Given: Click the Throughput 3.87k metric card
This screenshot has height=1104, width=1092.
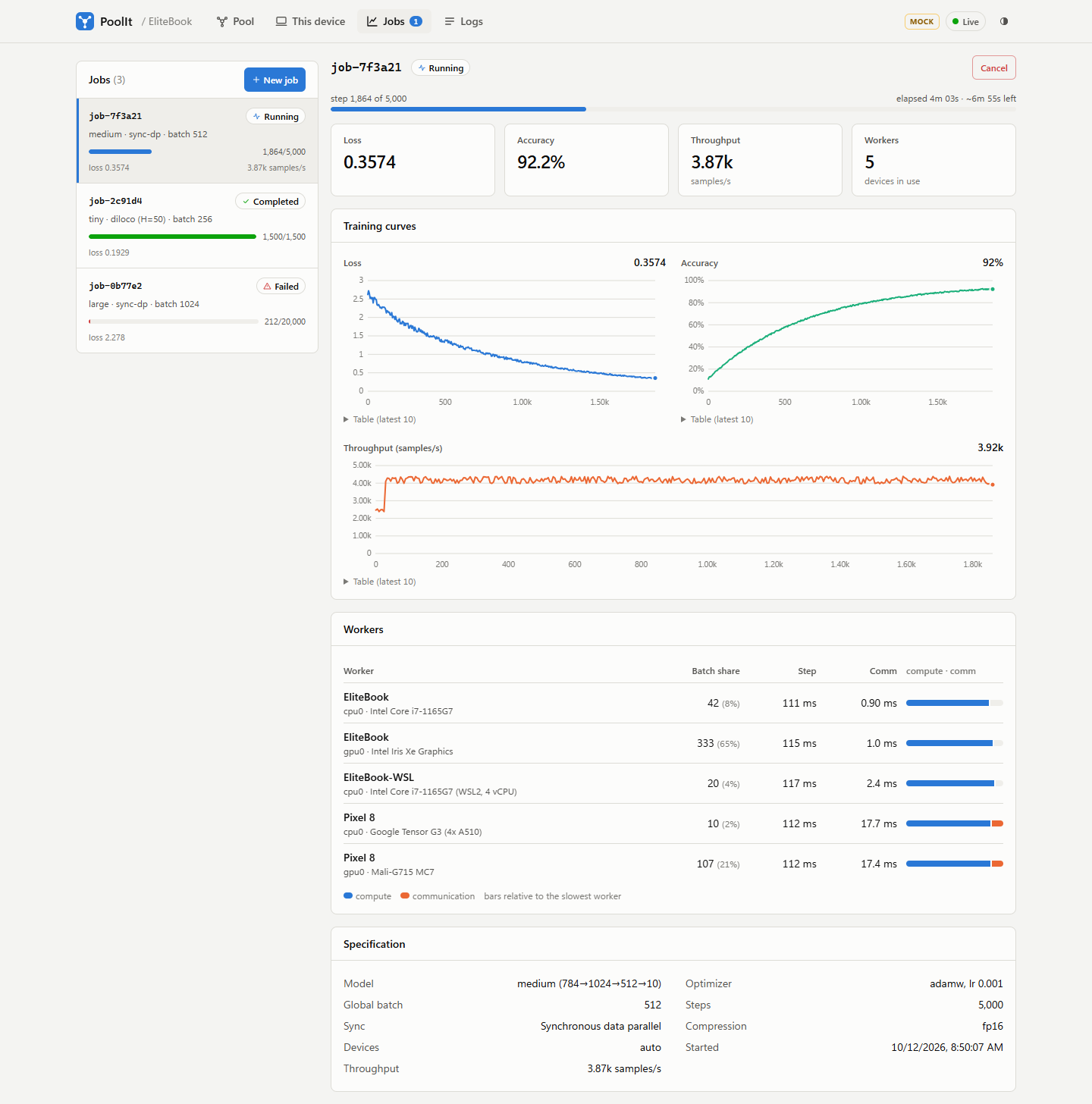Looking at the screenshot, I should (x=760, y=160).
